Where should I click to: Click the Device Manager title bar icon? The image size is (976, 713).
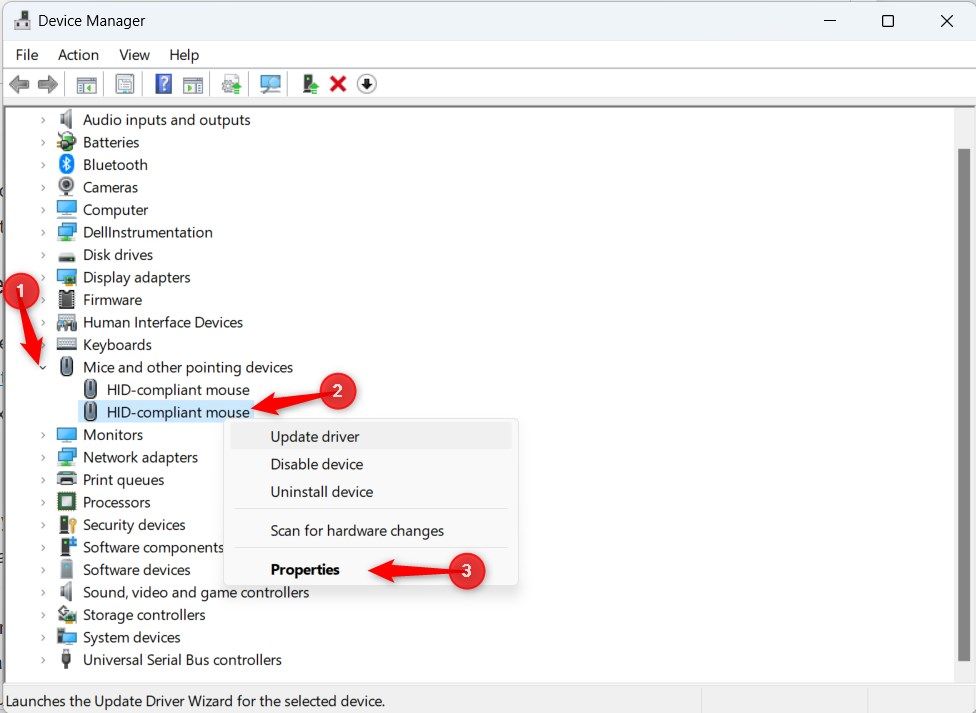tap(22, 19)
